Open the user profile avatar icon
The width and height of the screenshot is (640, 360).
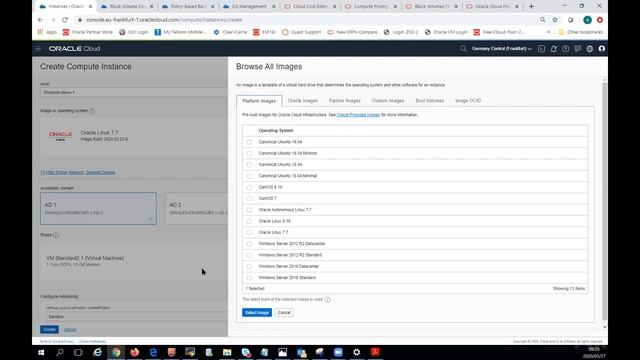tap(602, 49)
